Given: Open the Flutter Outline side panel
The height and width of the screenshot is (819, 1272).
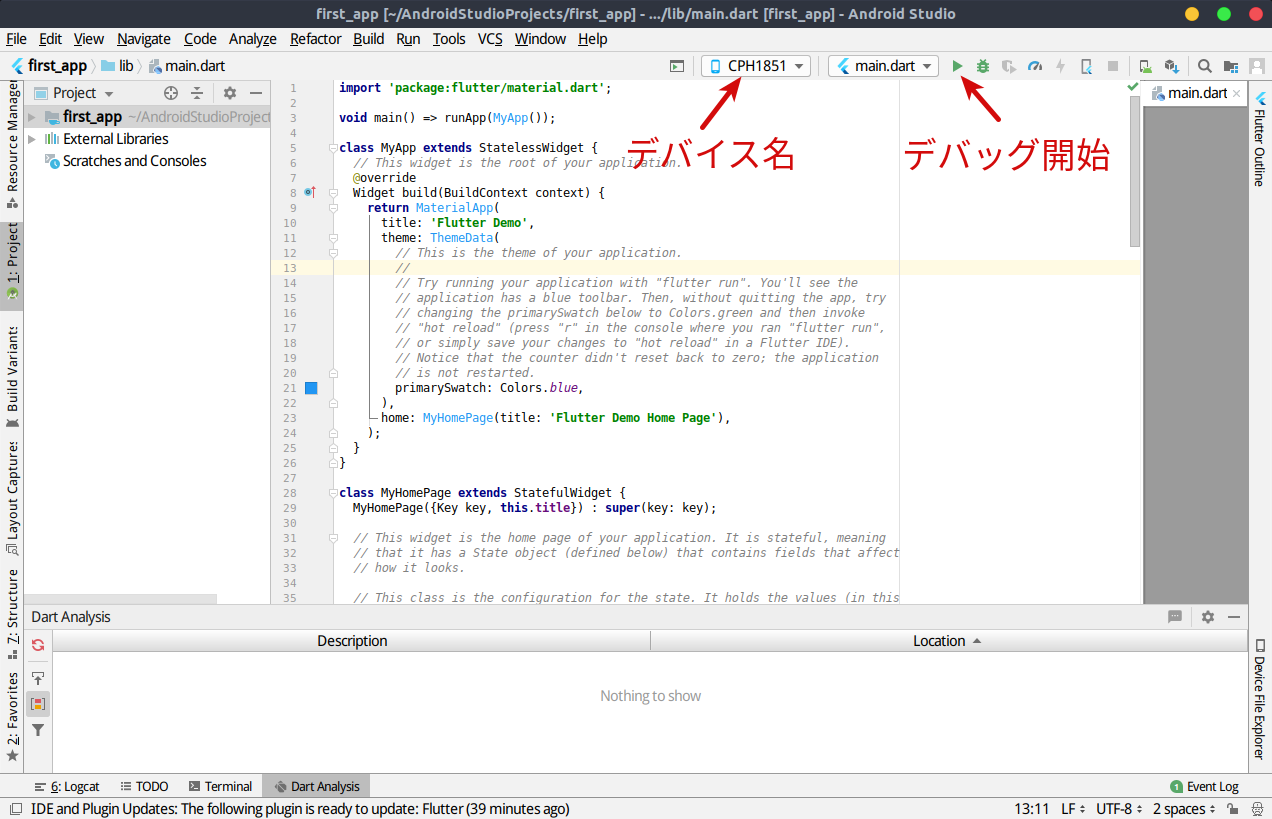Looking at the screenshot, I should pos(1260,139).
